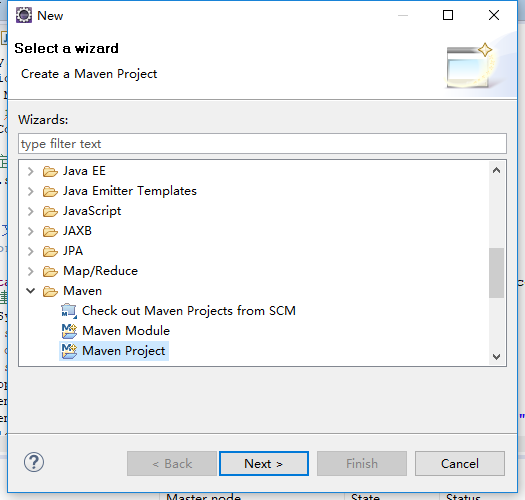Viewport: 525px width, 500px height.
Task: Collapse the Maven category
Action: pyautogui.click(x=30, y=291)
